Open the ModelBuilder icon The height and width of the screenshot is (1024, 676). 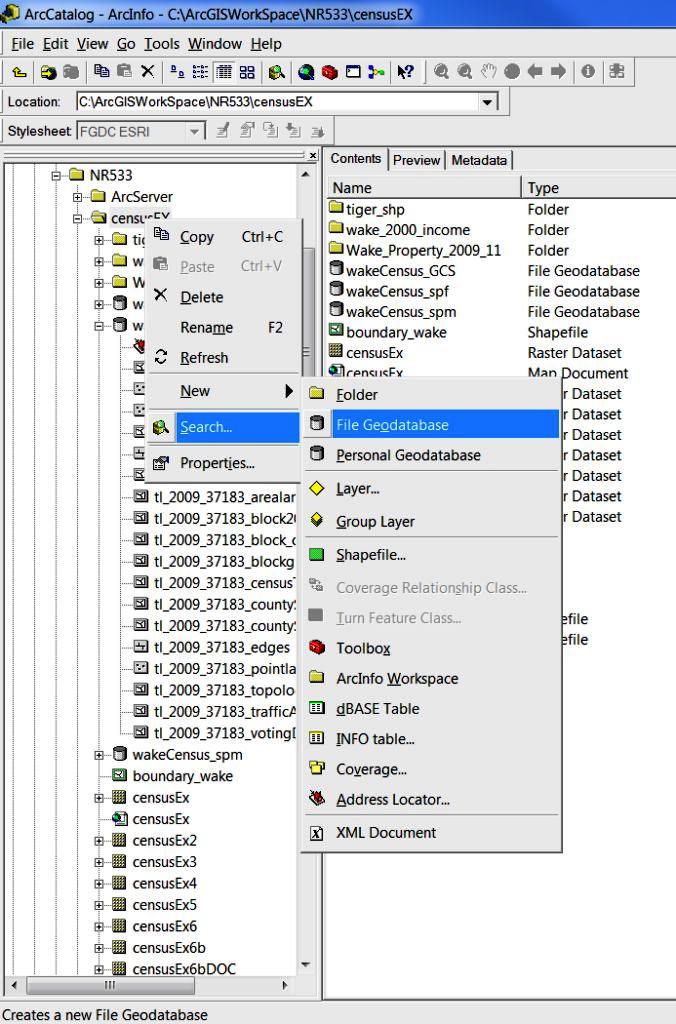376,72
